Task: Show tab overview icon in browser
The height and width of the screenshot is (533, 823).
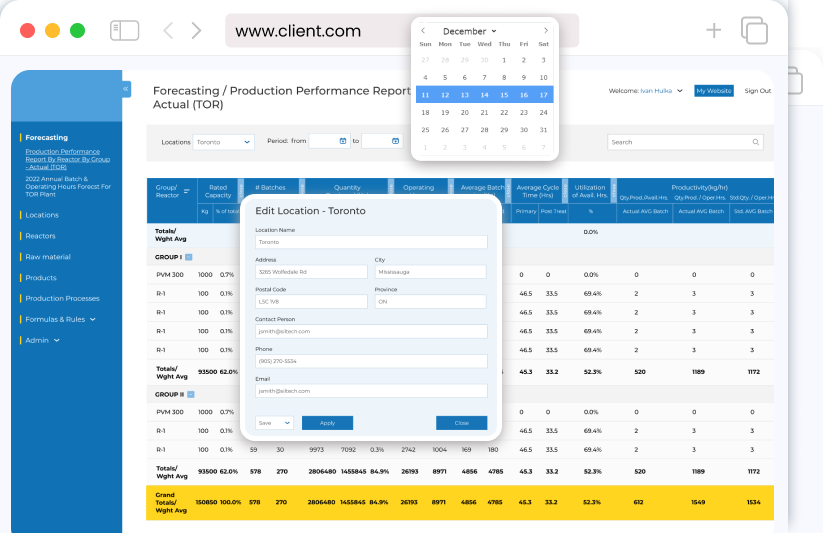Action: click(754, 30)
